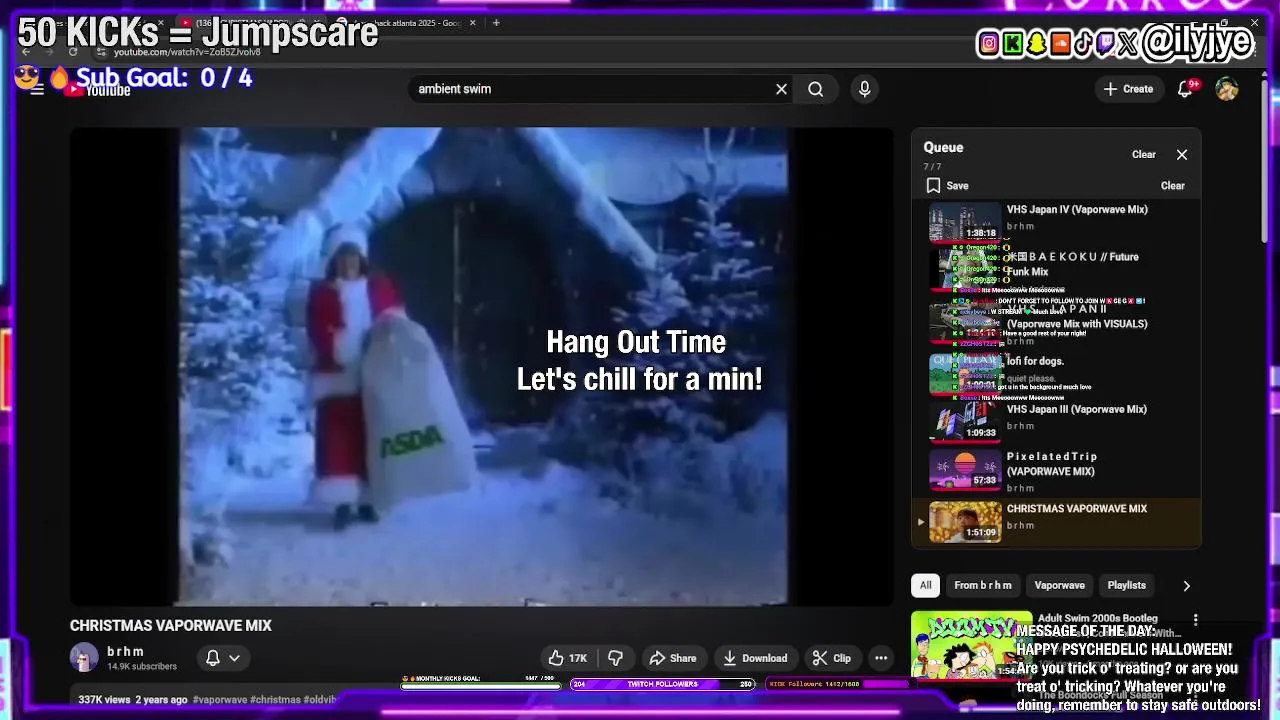The image size is (1280, 720).
Task: Close the Queue panel with its X
Action: coord(1182,155)
